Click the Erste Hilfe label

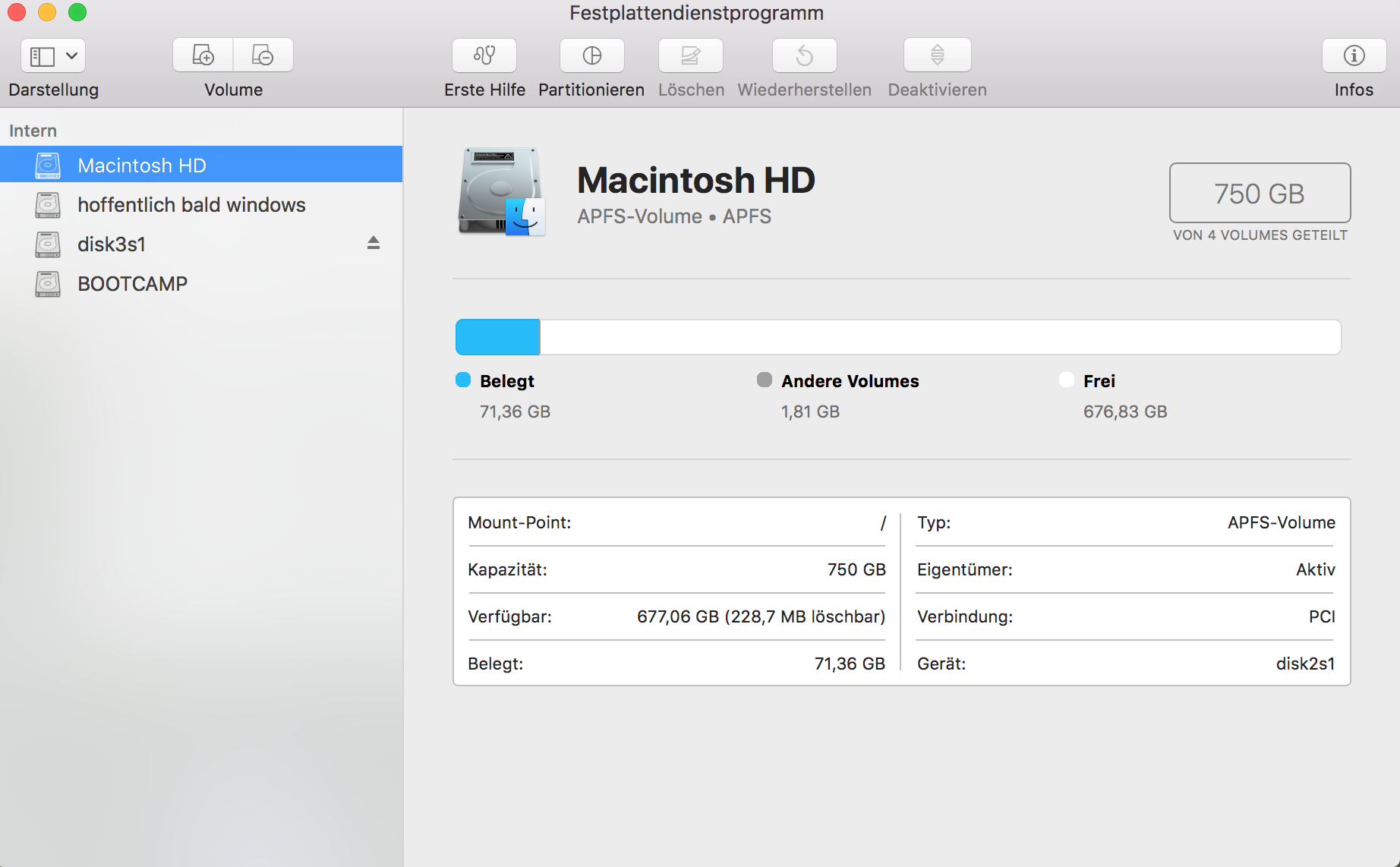485,90
